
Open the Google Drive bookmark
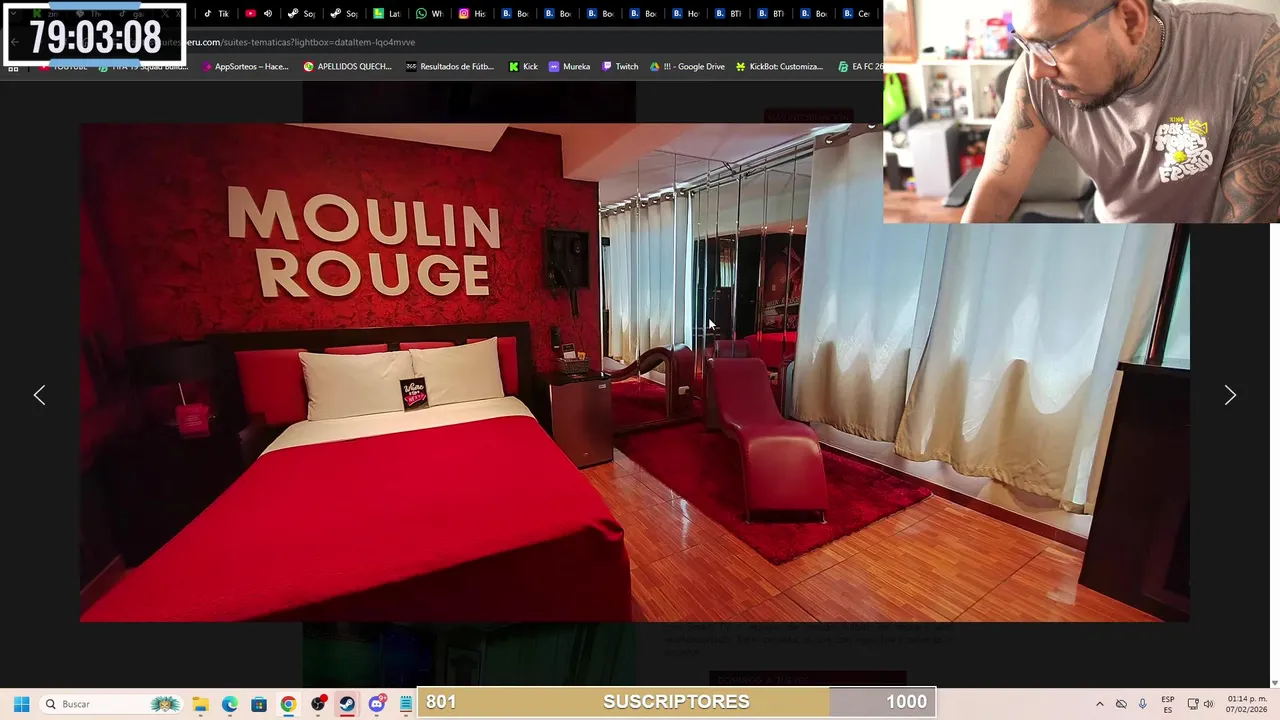pyautogui.click(x=688, y=67)
